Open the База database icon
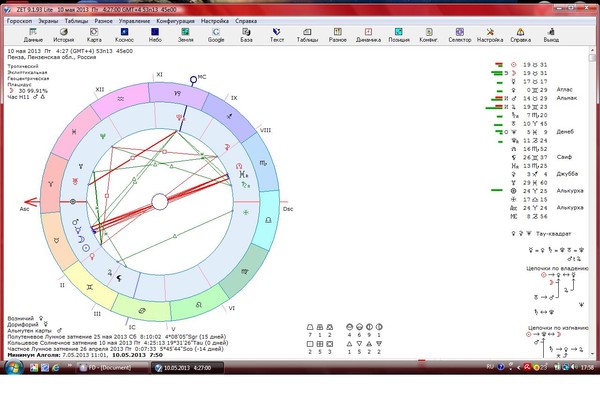Image resolution: width=600 pixels, height=399 pixels. pyautogui.click(x=246, y=35)
